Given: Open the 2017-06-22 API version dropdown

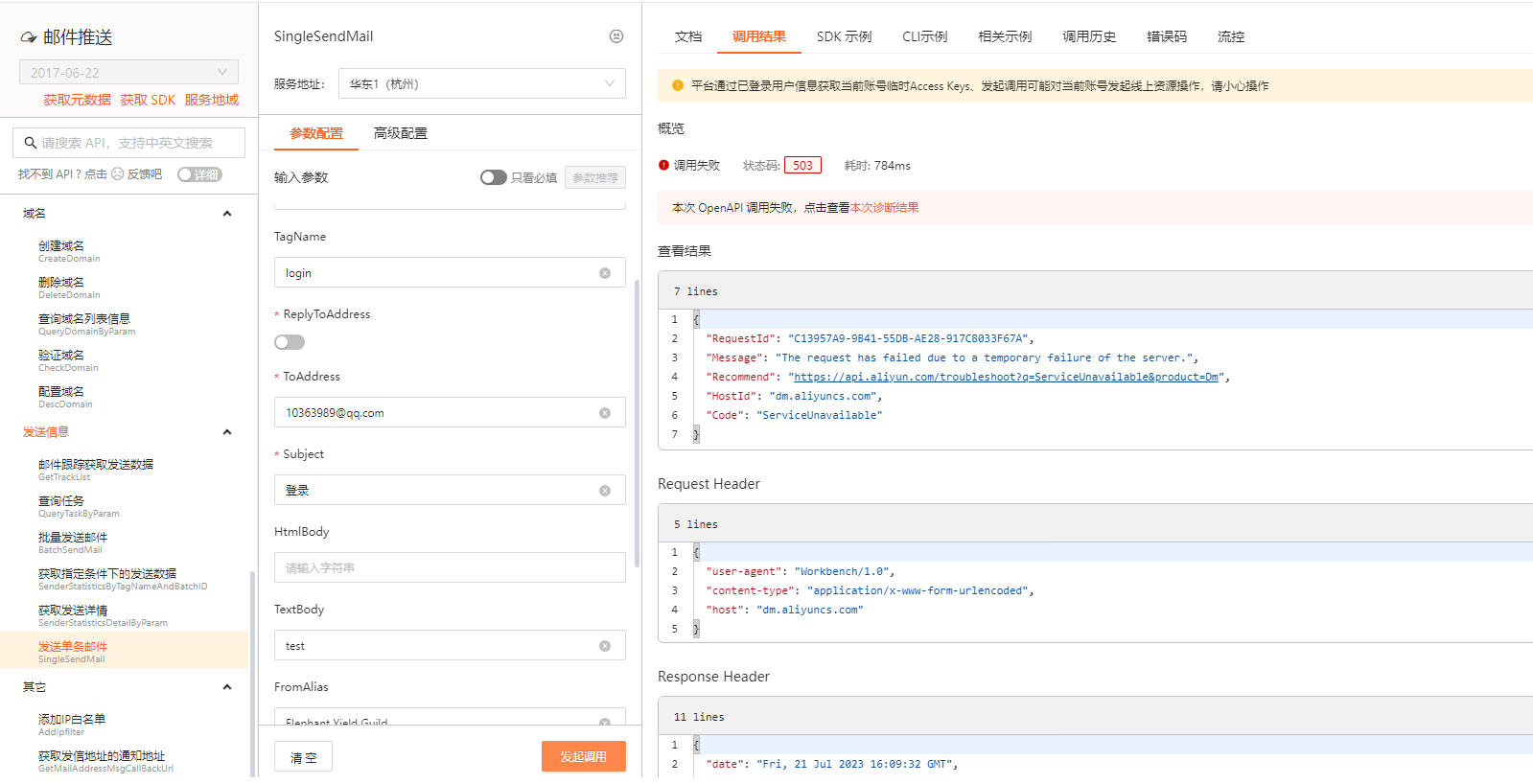Looking at the screenshot, I should click(x=128, y=73).
